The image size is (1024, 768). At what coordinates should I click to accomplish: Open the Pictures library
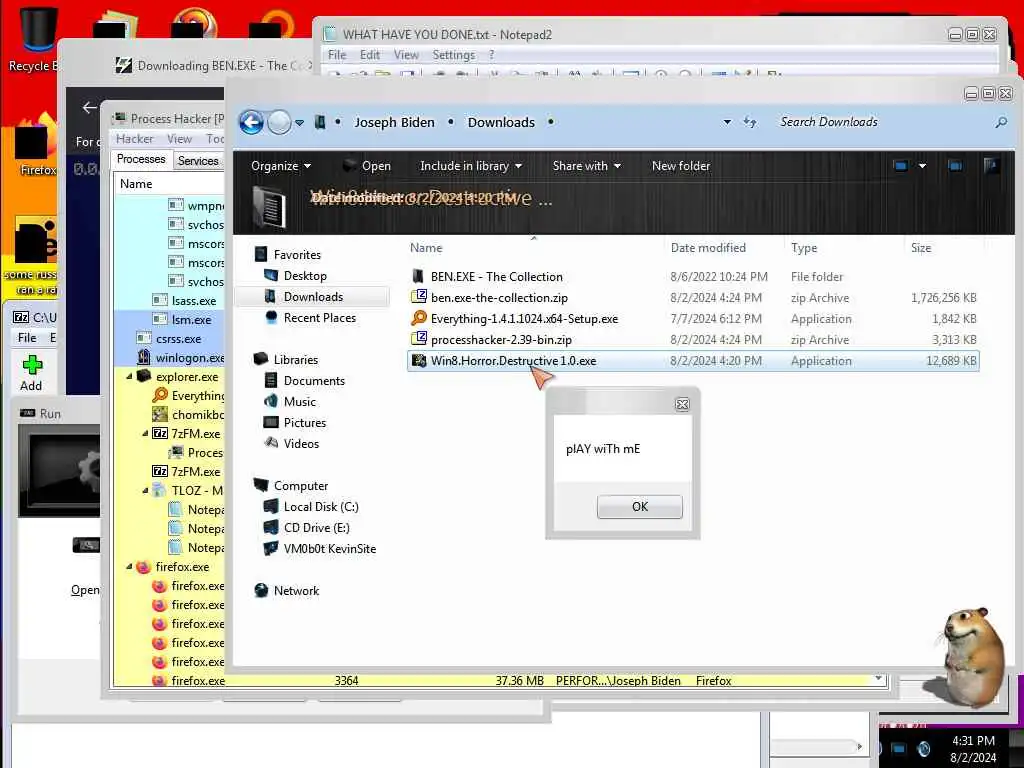(304, 423)
